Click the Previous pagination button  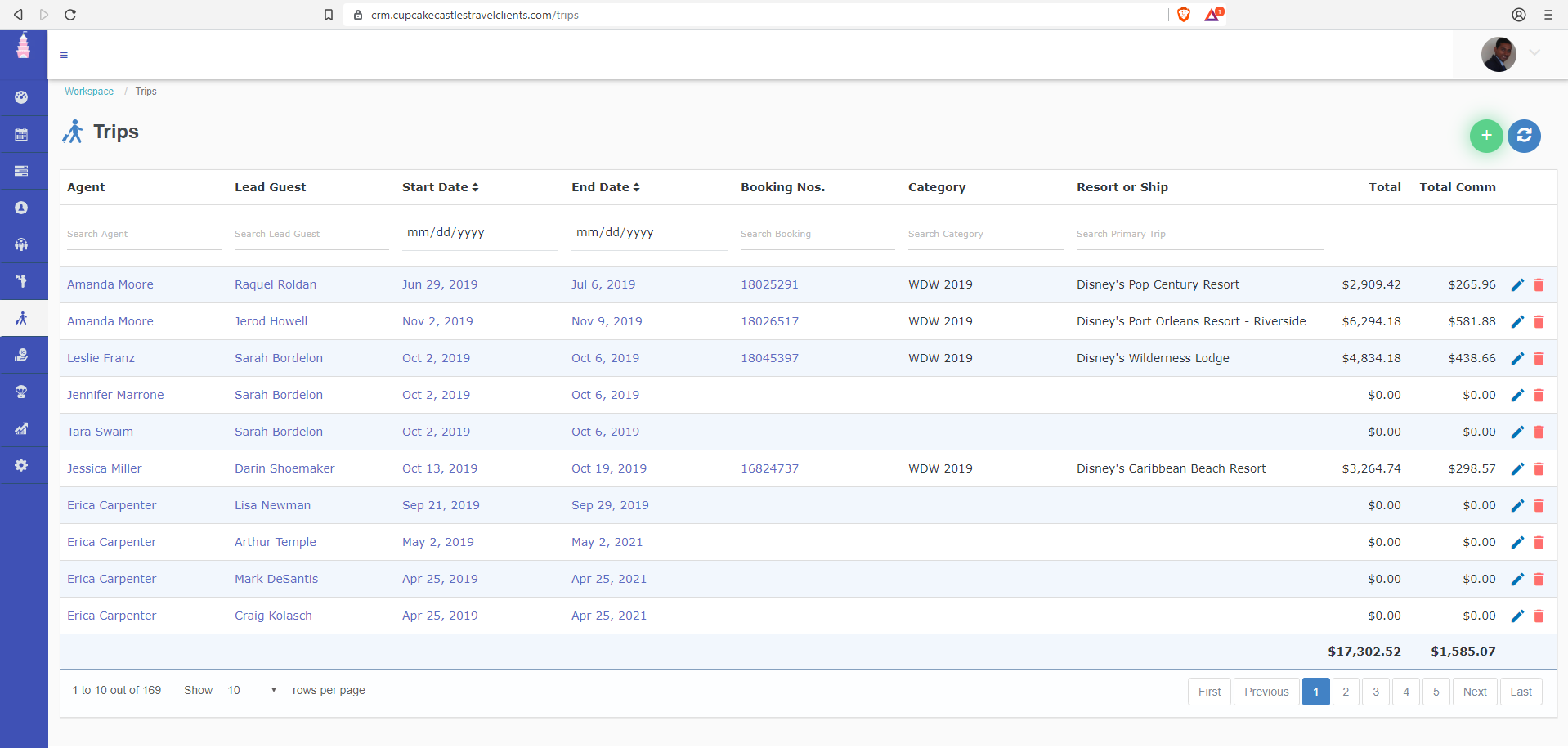point(1266,692)
